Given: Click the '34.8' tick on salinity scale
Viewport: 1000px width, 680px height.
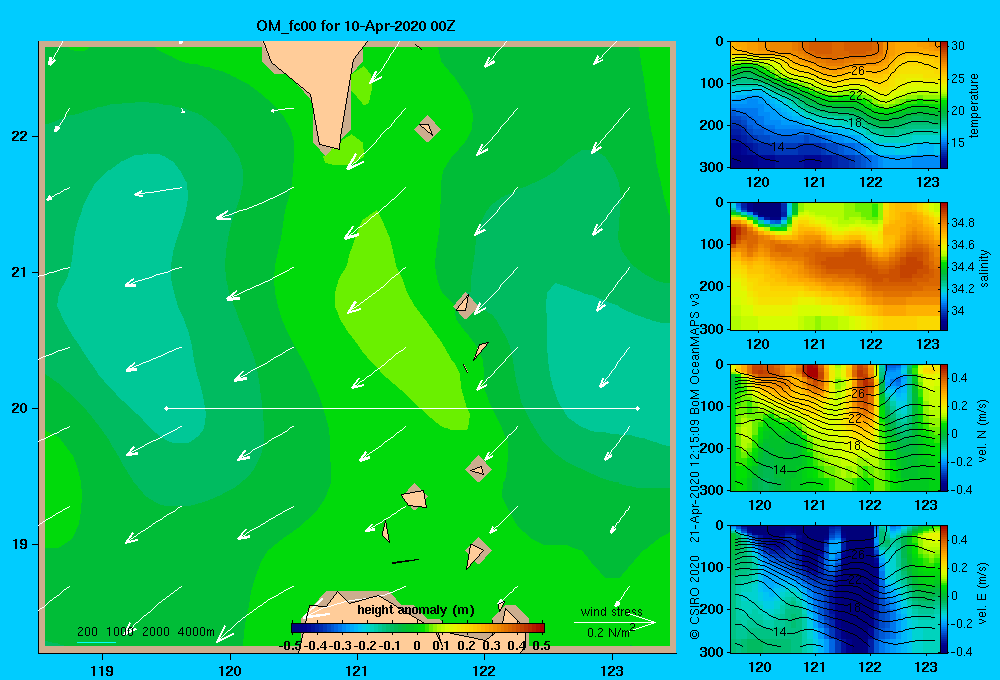Looking at the screenshot, I should point(962,223).
